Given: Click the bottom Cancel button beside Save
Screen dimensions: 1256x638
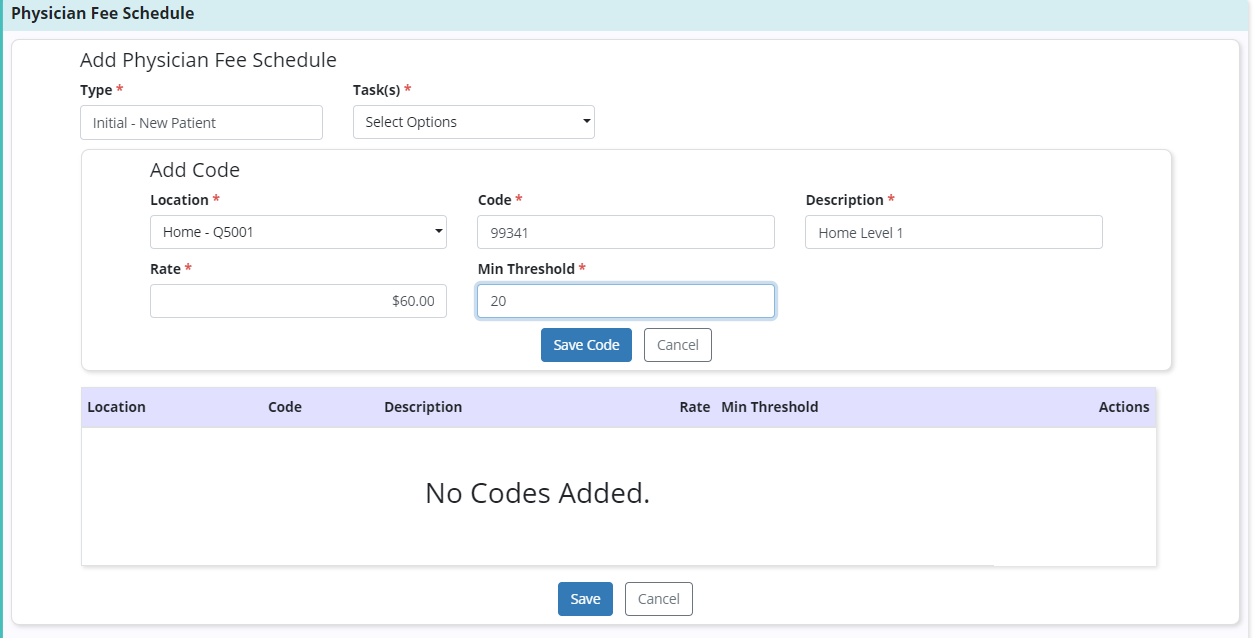Looking at the screenshot, I should tap(658, 599).
